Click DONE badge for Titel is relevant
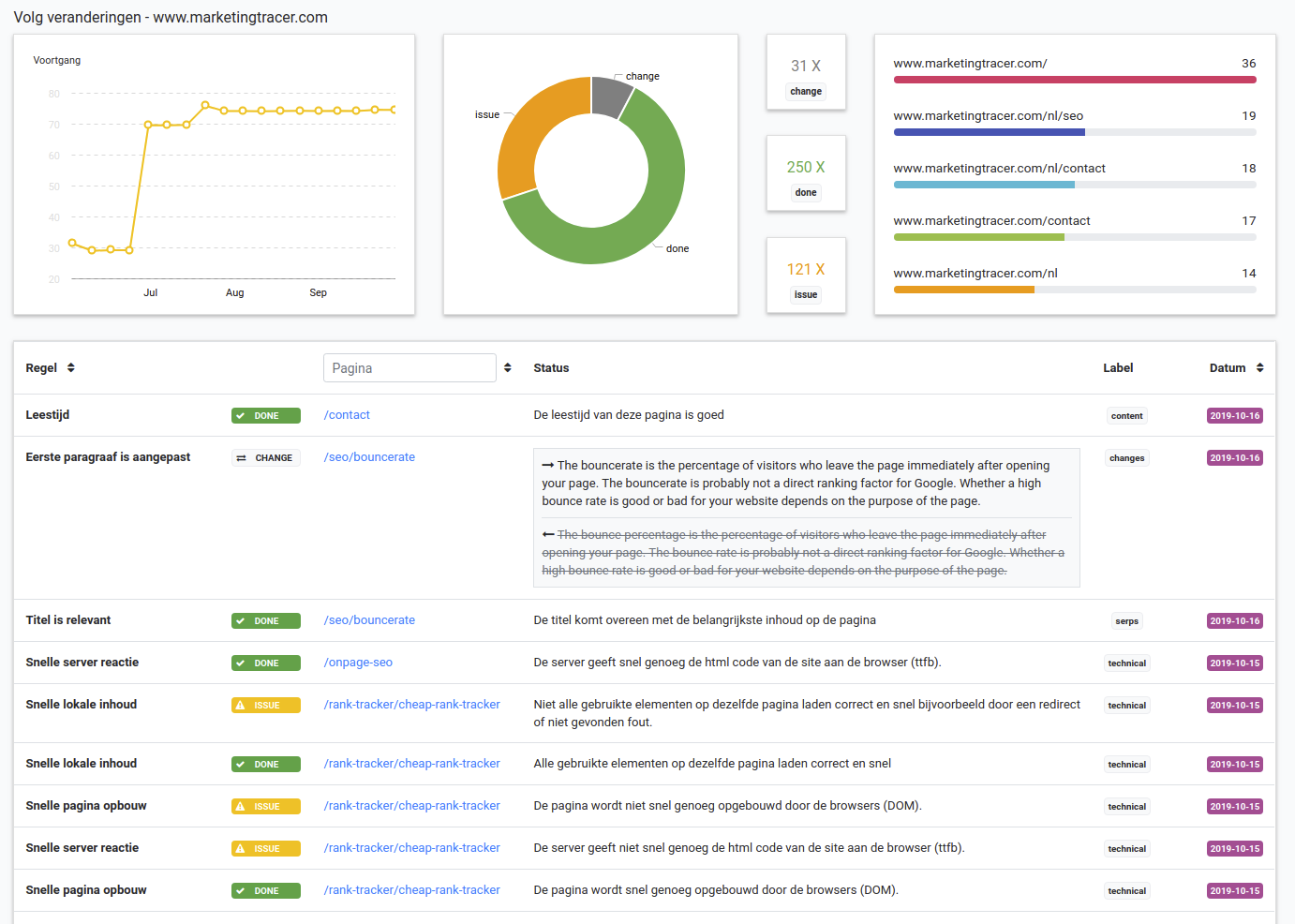Image resolution: width=1295 pixels, height=924 pixels. [x=266, y=621]
